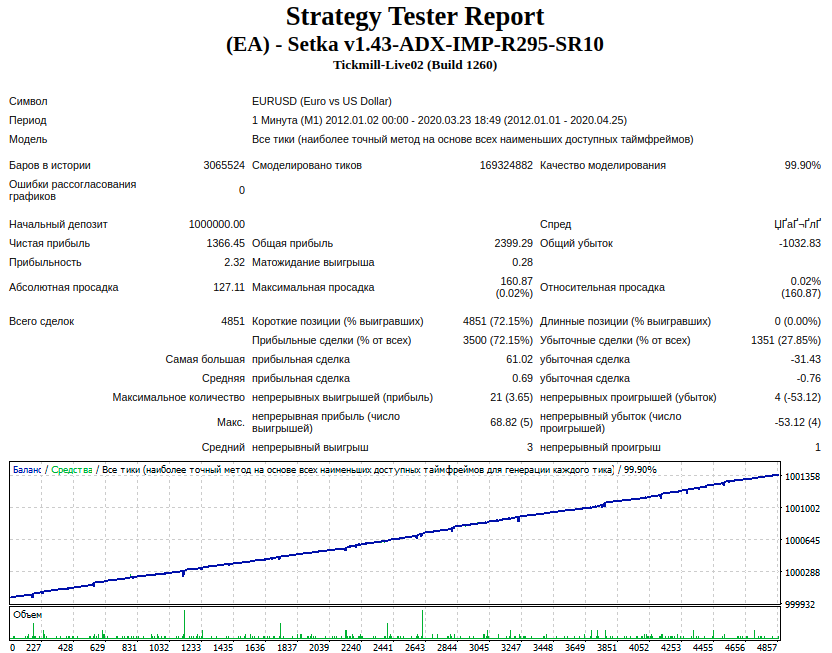
Task: Select the maximal consecutive loss value '-53.12 (4)'
Action: coord(798,423)
